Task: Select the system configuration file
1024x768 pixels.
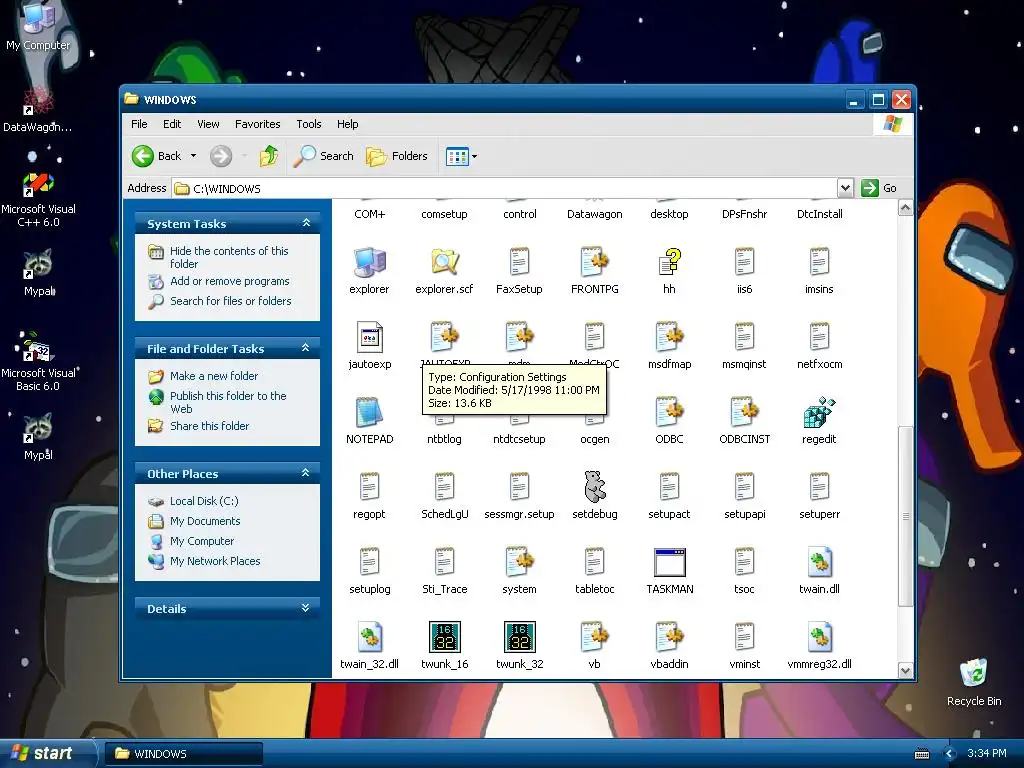Action: [519, 563]
